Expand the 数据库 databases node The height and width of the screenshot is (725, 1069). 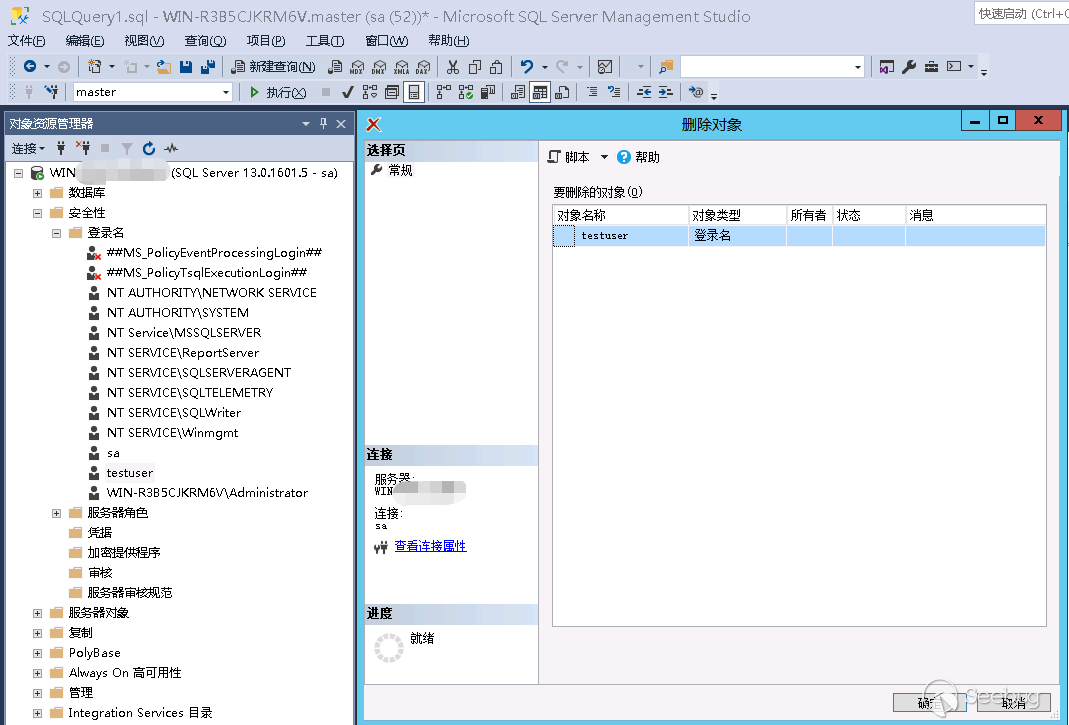(x=38, y=193)
